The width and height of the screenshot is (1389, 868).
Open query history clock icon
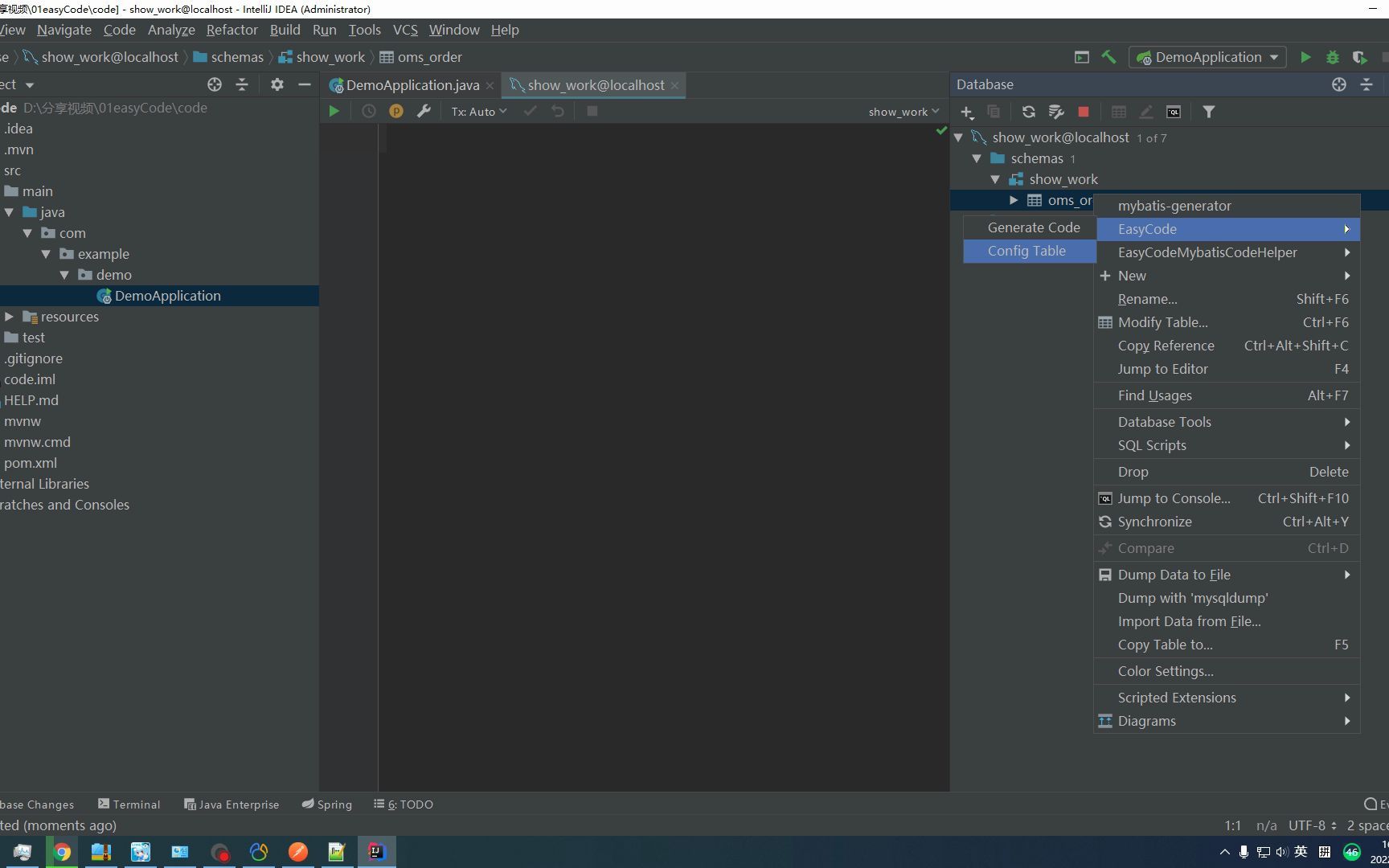pyautogui.click(x=369, y=111)
